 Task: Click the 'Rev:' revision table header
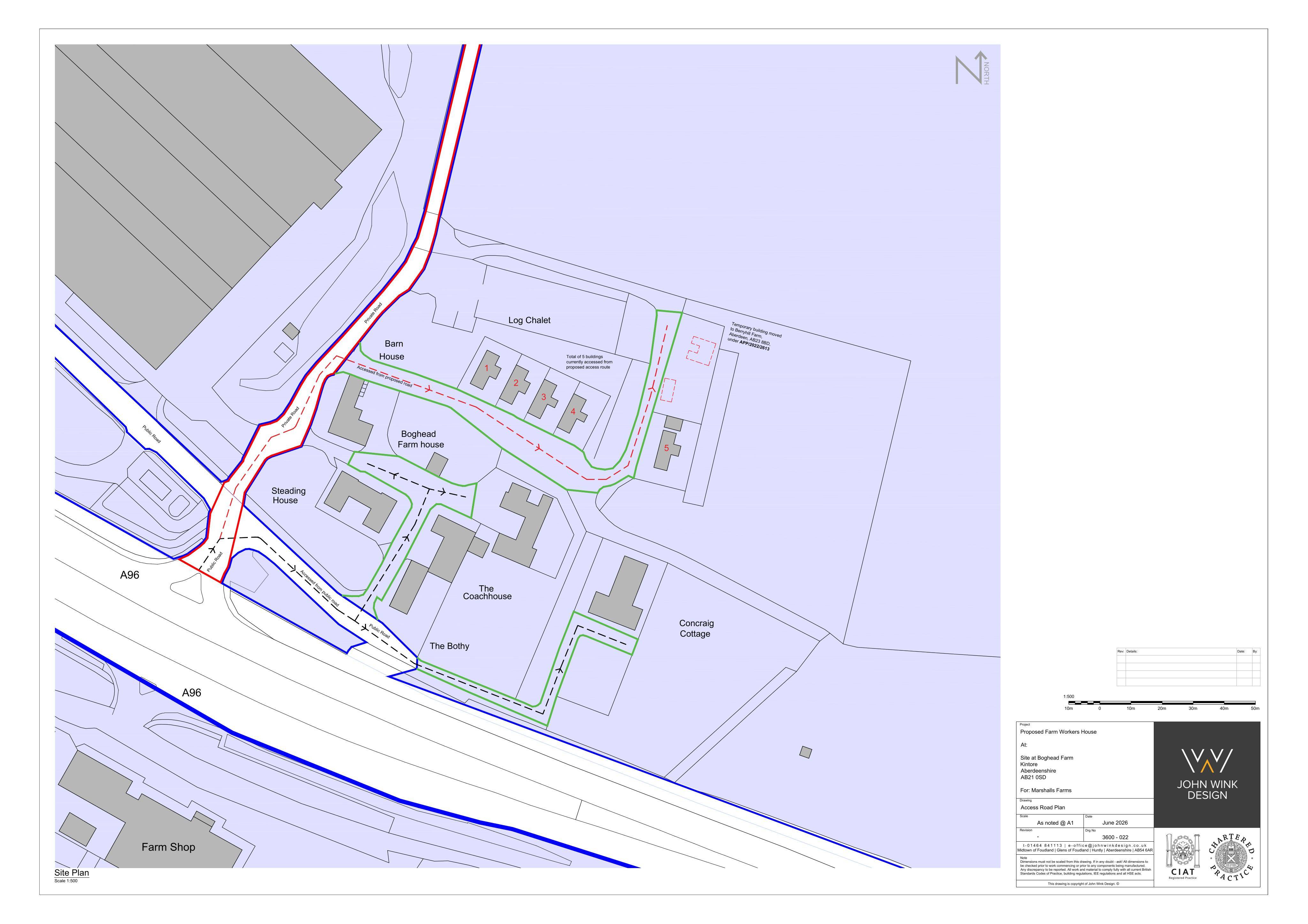(1121, 651)
